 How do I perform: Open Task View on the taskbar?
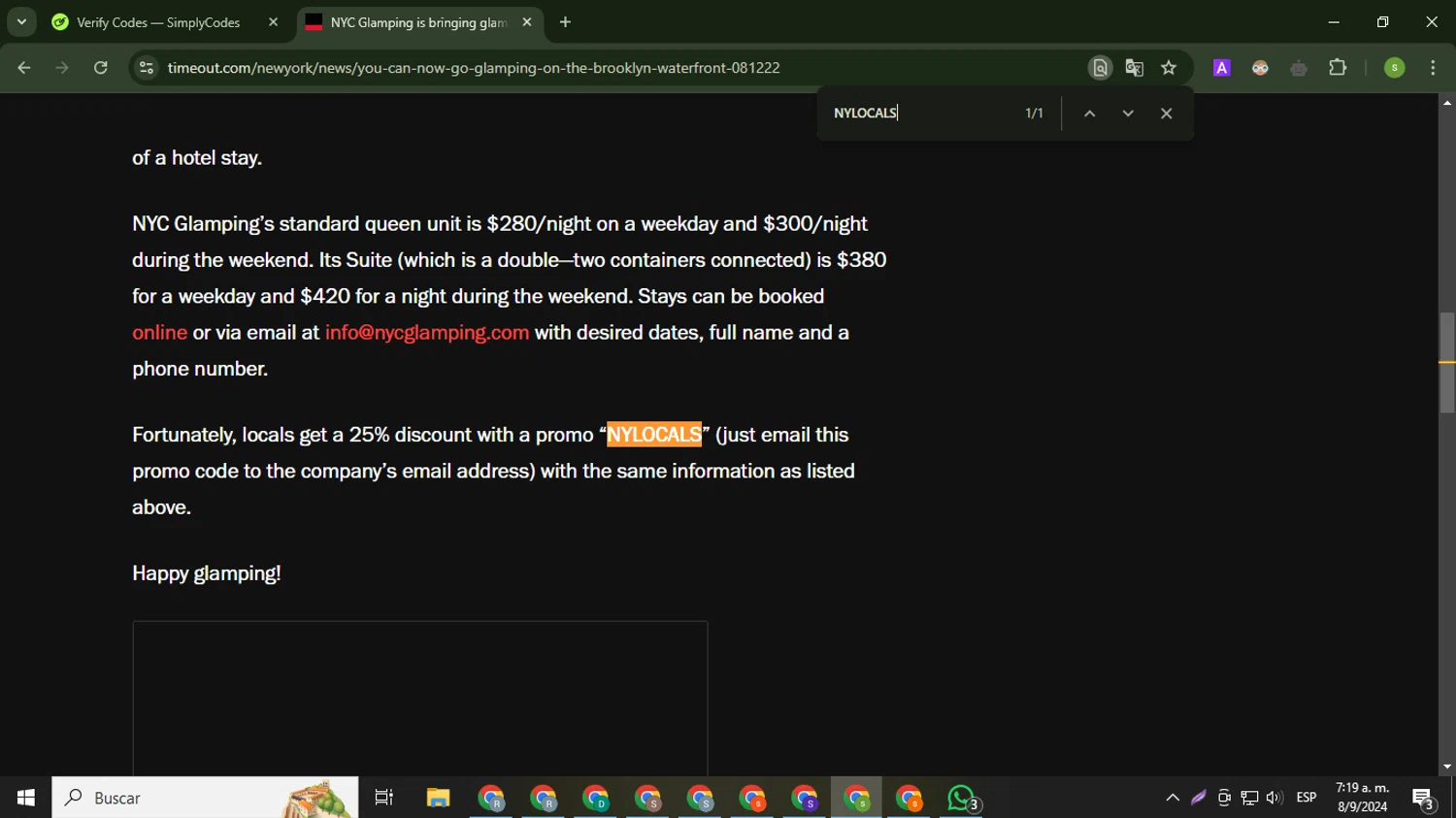click(384, 798)
